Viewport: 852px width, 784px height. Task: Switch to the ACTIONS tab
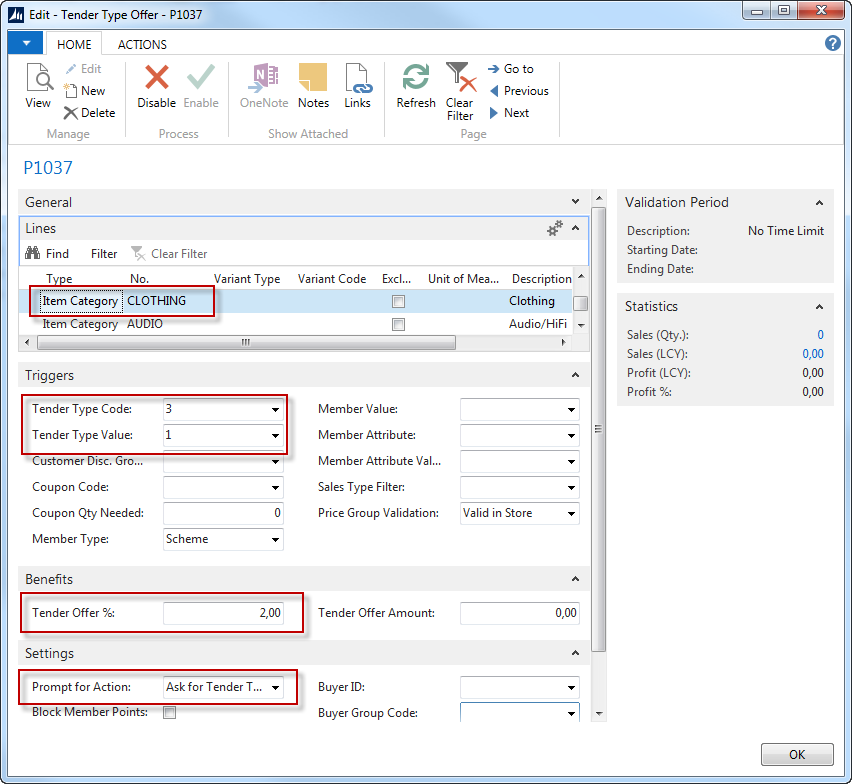tap(142, 44)
